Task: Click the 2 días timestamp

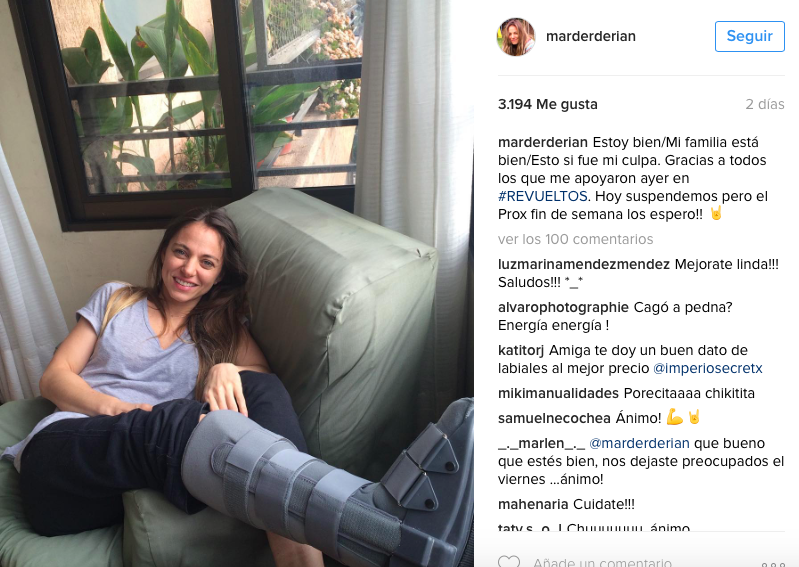Action: tap(765, 104)
